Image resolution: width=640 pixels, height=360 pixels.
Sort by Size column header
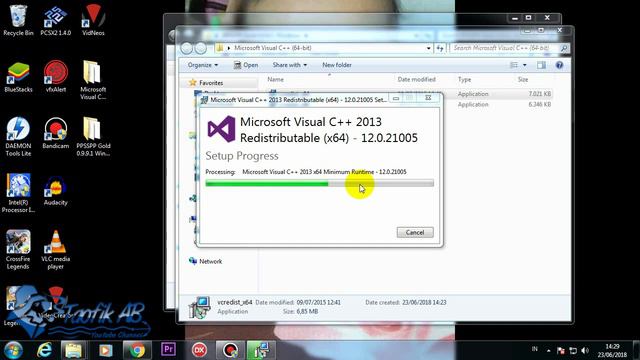point(523,80)
